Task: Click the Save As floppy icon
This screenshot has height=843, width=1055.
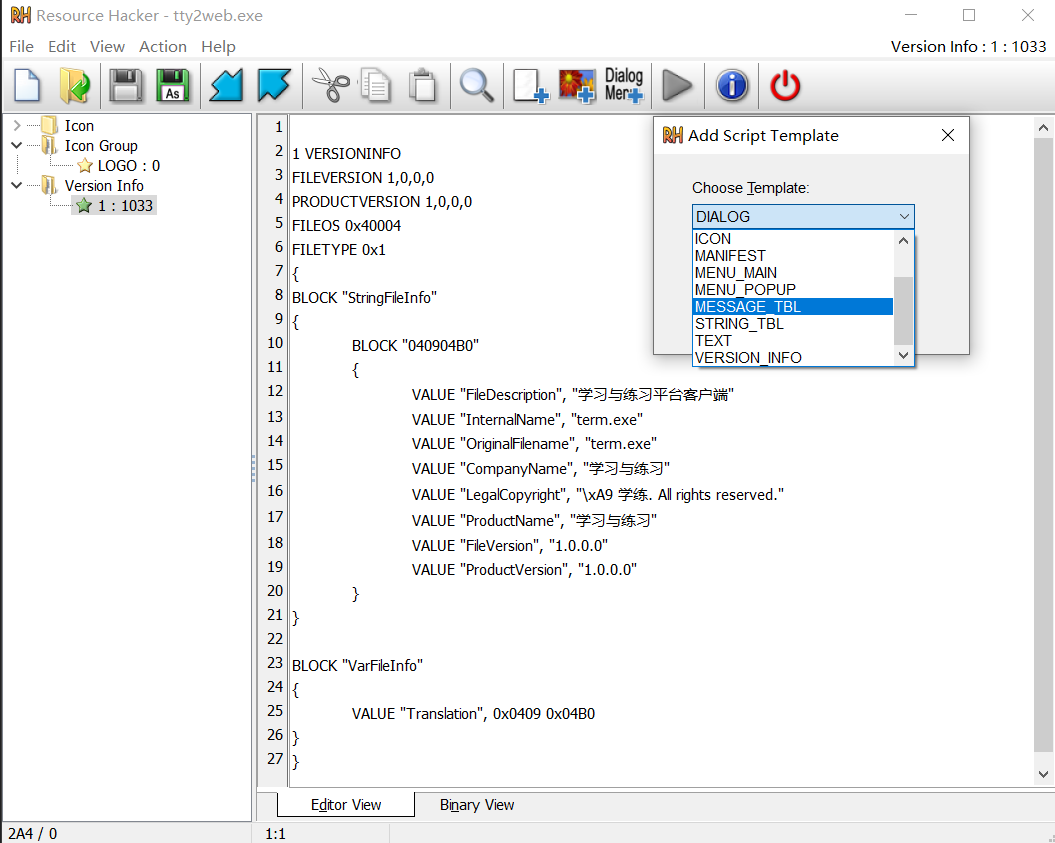Action: [173, 85]
